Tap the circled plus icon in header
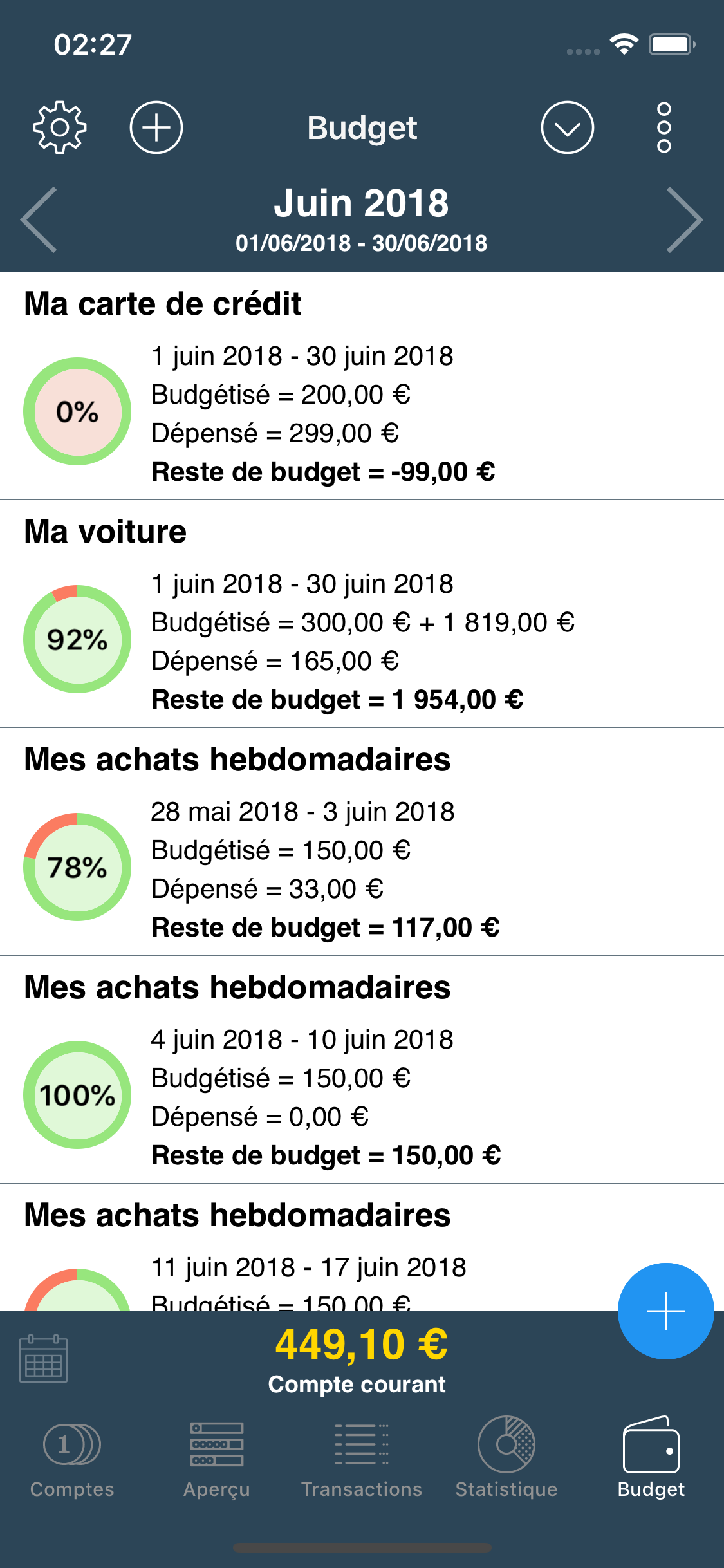The image size is (724, 1568). (156, 127)
